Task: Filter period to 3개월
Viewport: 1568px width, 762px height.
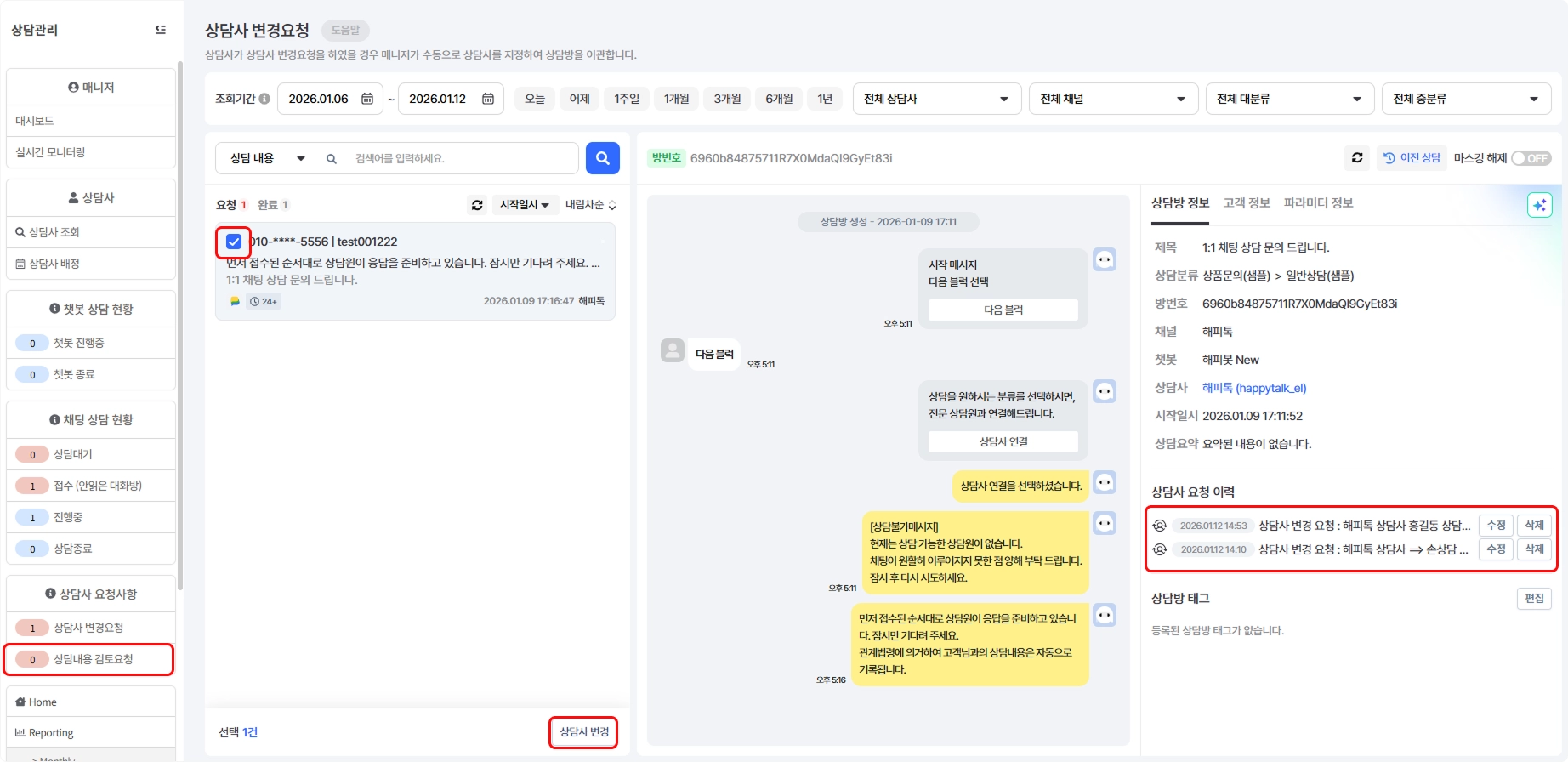Action: (727, 99)
